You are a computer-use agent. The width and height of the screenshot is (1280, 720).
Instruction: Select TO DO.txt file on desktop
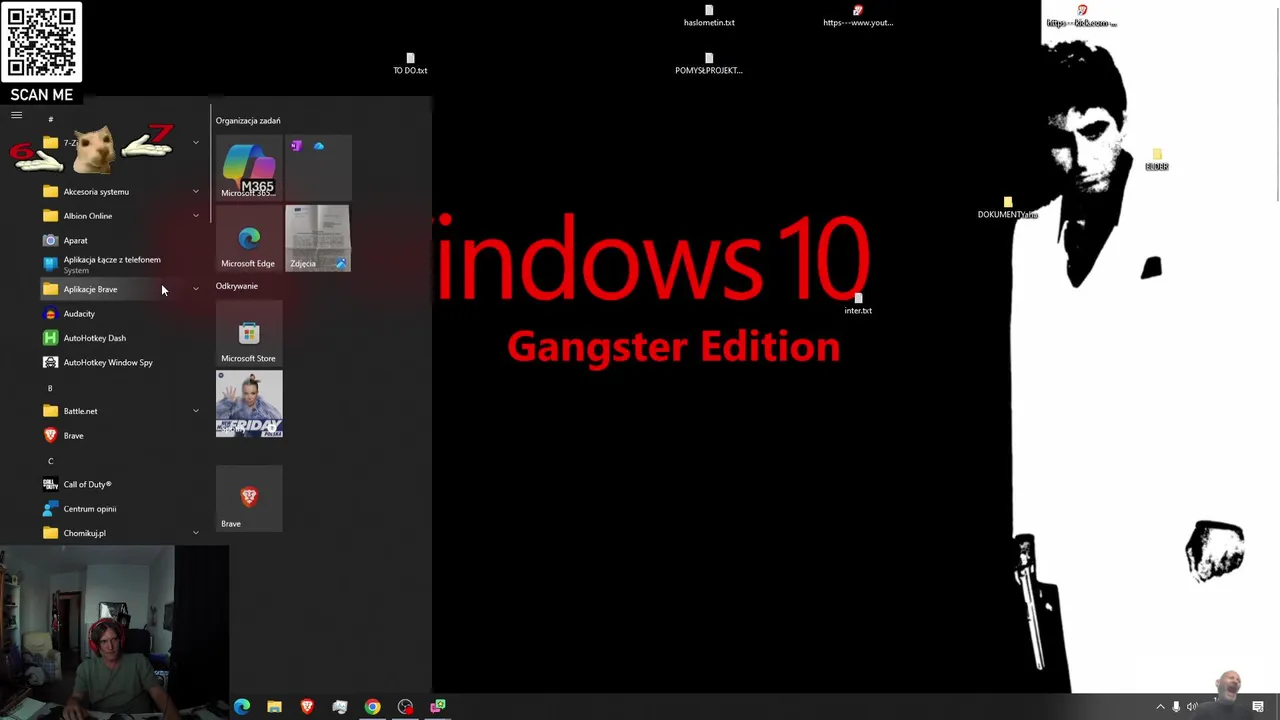410,64
